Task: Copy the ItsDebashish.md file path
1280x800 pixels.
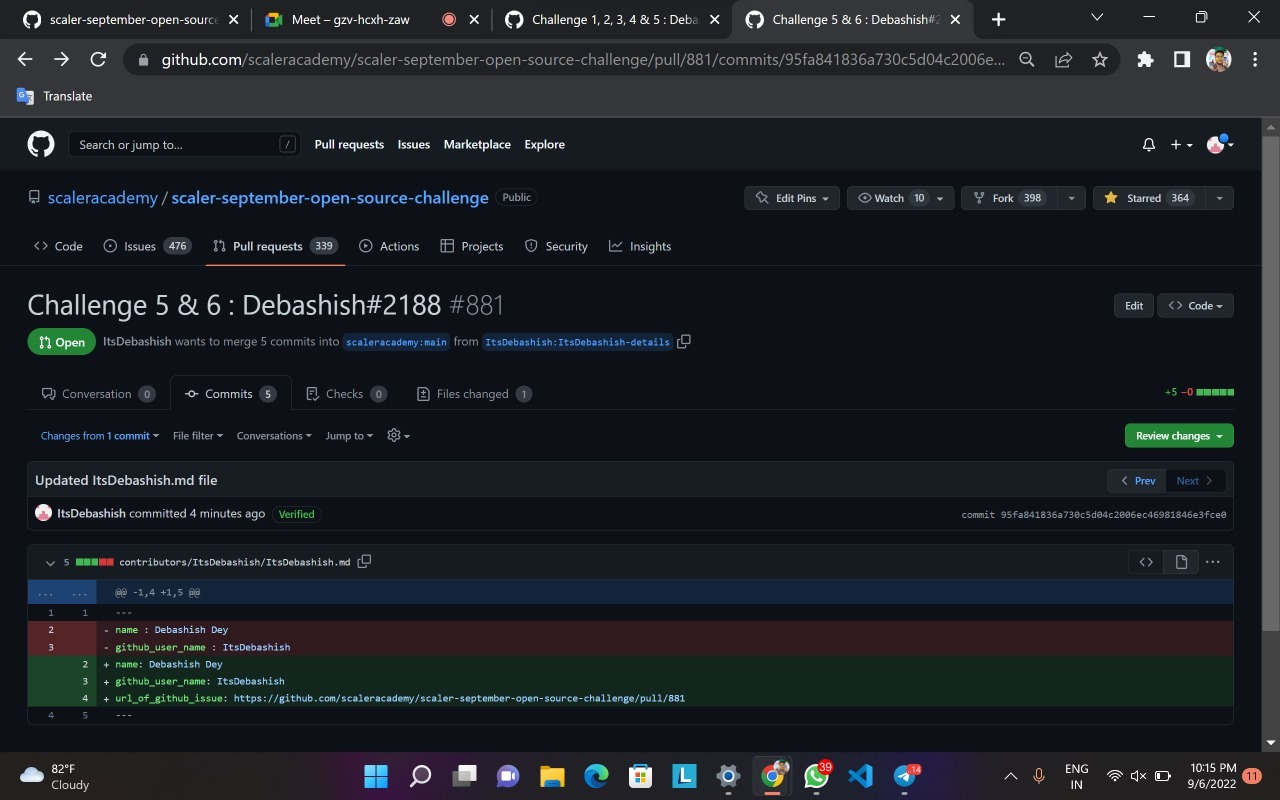Action: (364, 561)
